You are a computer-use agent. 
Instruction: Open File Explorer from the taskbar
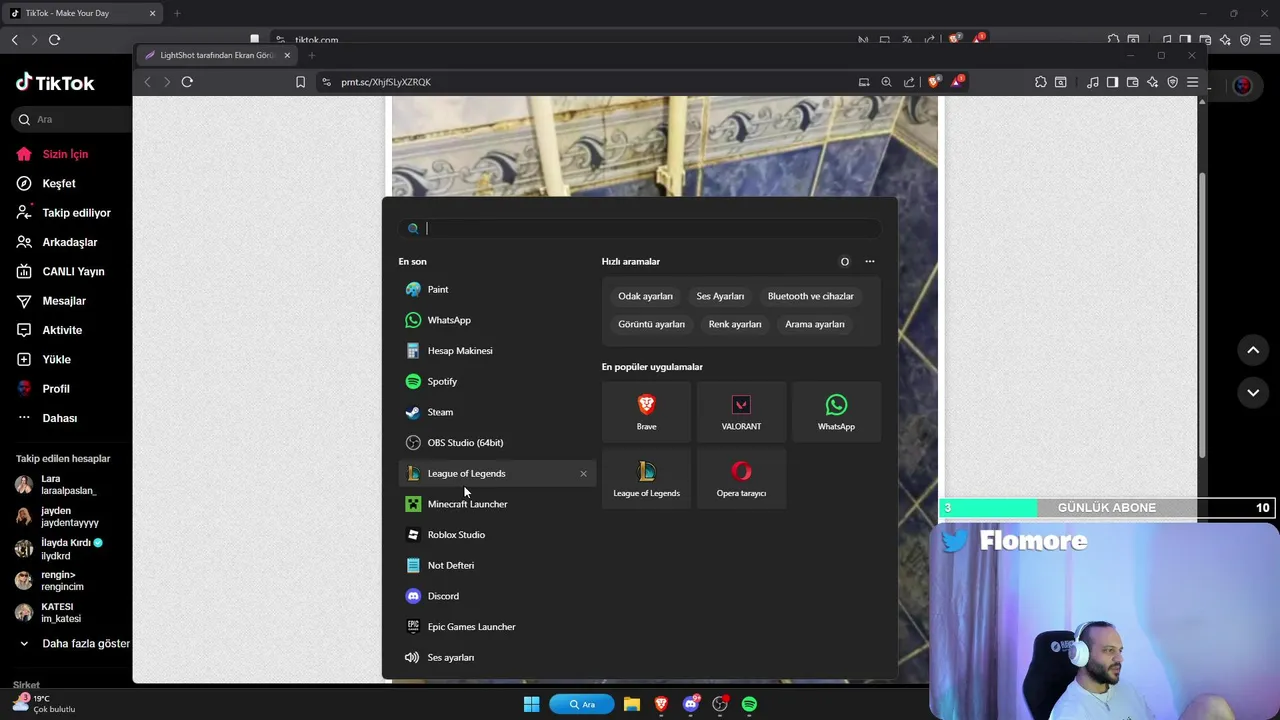632,704
